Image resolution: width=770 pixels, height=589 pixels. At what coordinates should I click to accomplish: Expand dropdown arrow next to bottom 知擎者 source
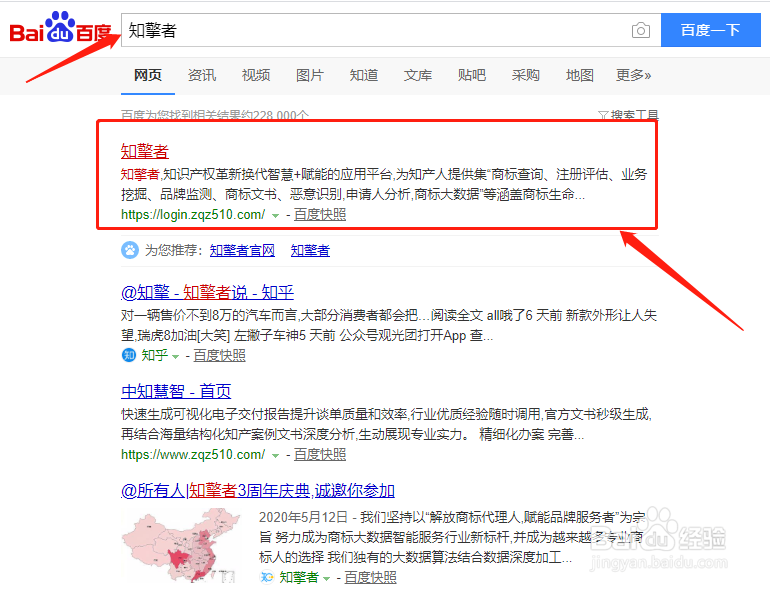click(x=326, y=578)
